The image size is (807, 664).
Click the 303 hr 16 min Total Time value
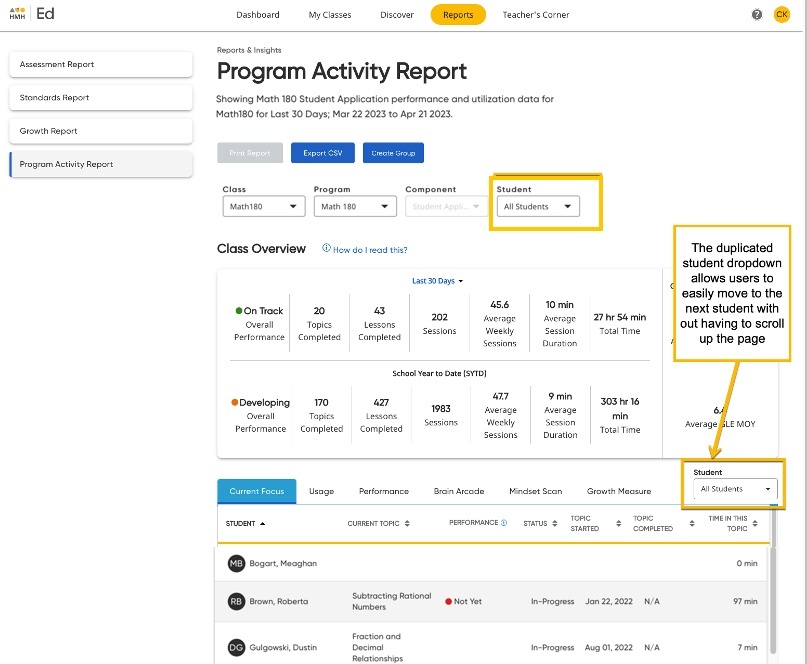tap(620, 408)
